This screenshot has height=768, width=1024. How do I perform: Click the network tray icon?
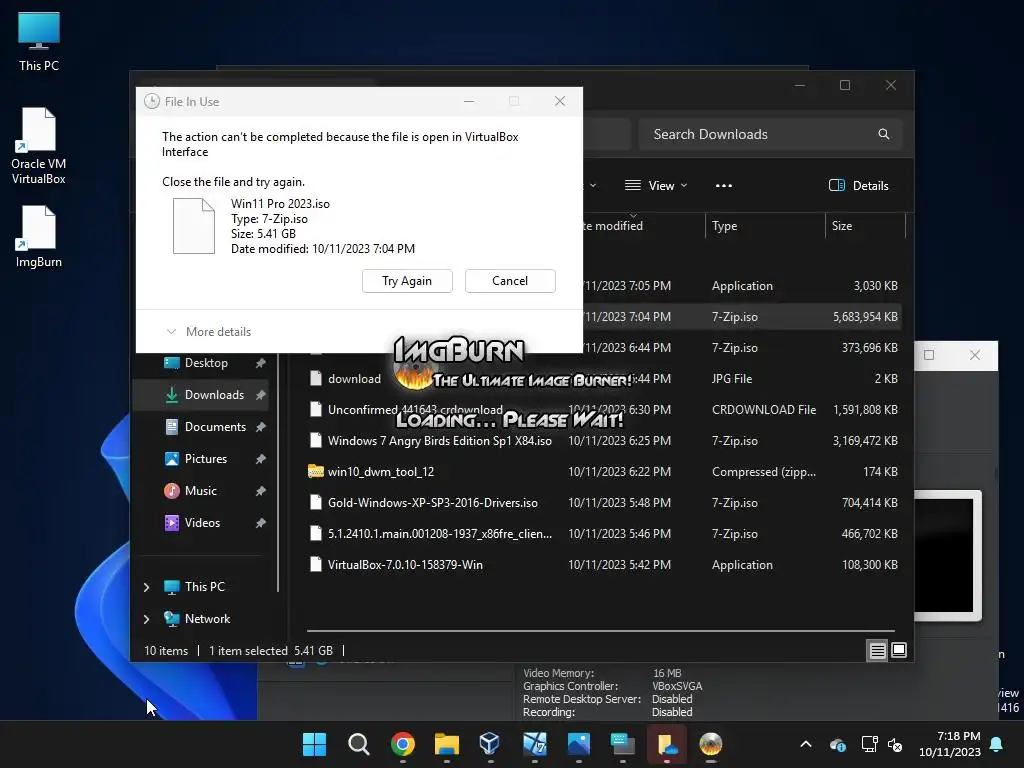[869, 744]
